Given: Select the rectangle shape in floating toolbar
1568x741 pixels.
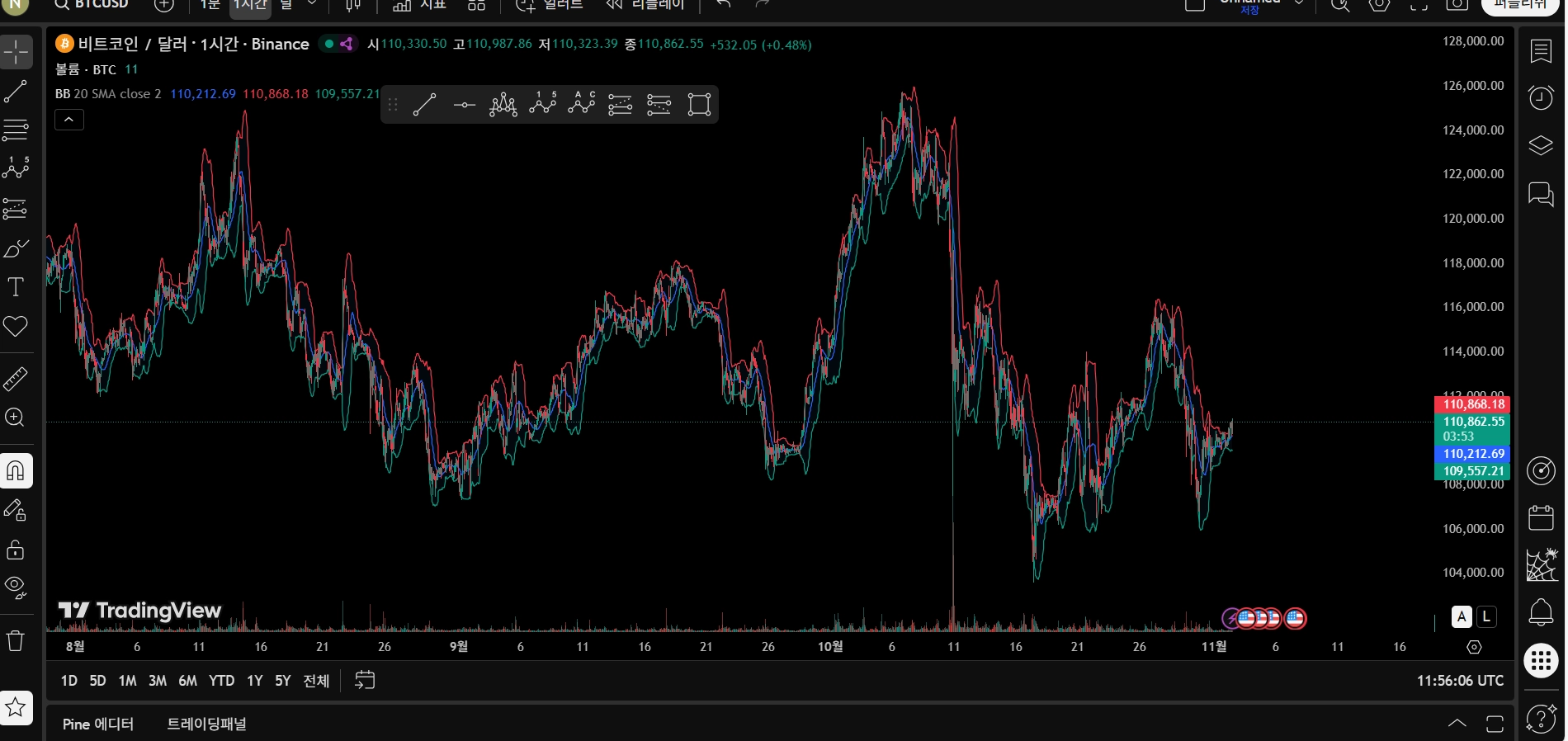Looking at the screenshot, I should 699,105.
